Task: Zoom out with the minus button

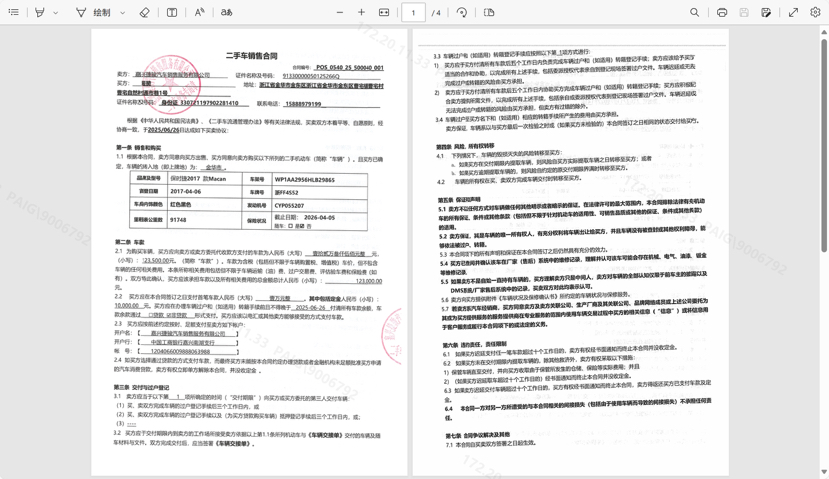Action: click(340, 13)
